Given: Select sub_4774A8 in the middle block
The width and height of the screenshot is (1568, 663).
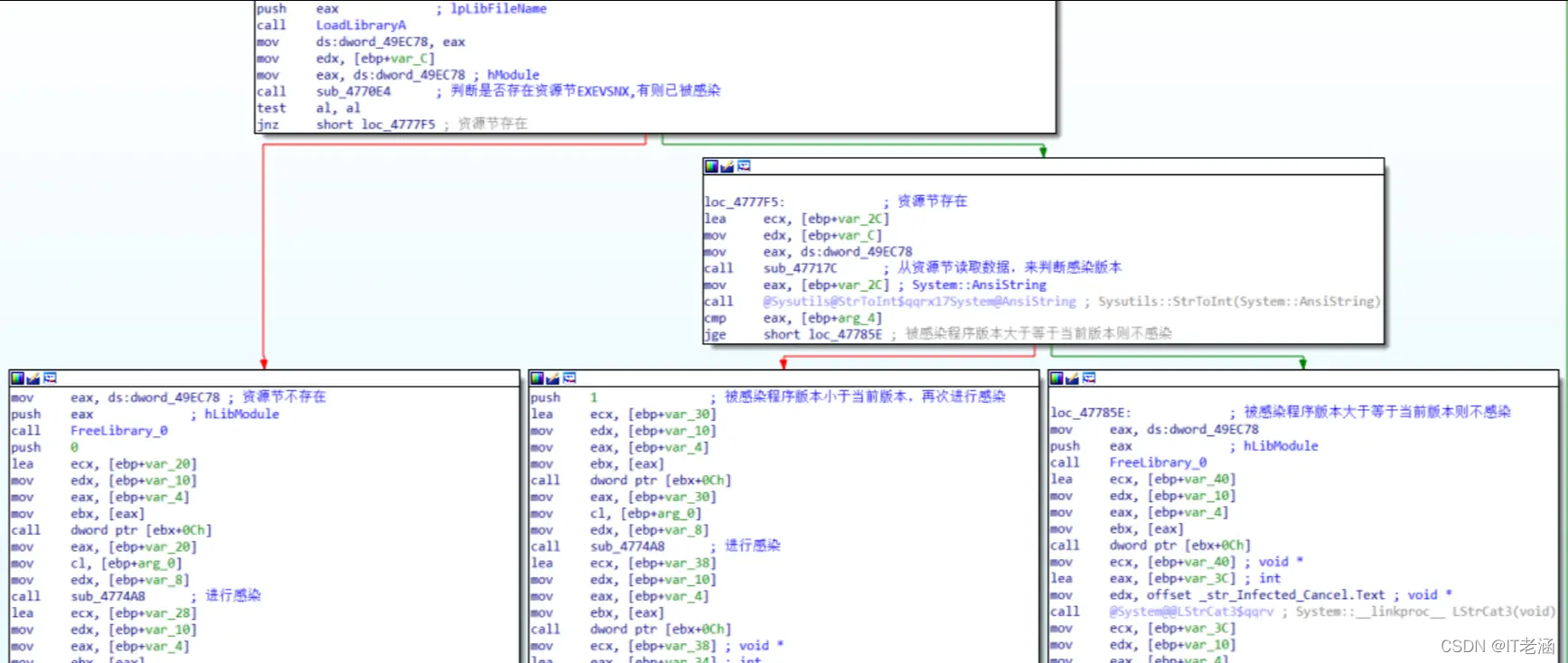Looking at the screenshot, I should (x=627, y=546).
